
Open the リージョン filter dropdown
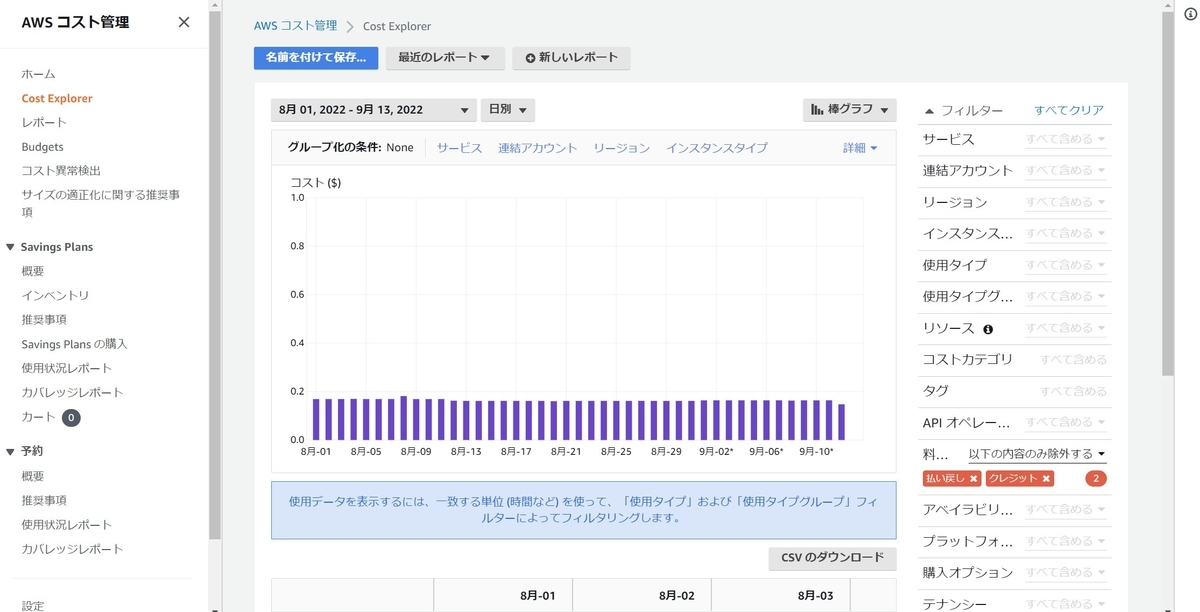click(x=1066, y=202)
